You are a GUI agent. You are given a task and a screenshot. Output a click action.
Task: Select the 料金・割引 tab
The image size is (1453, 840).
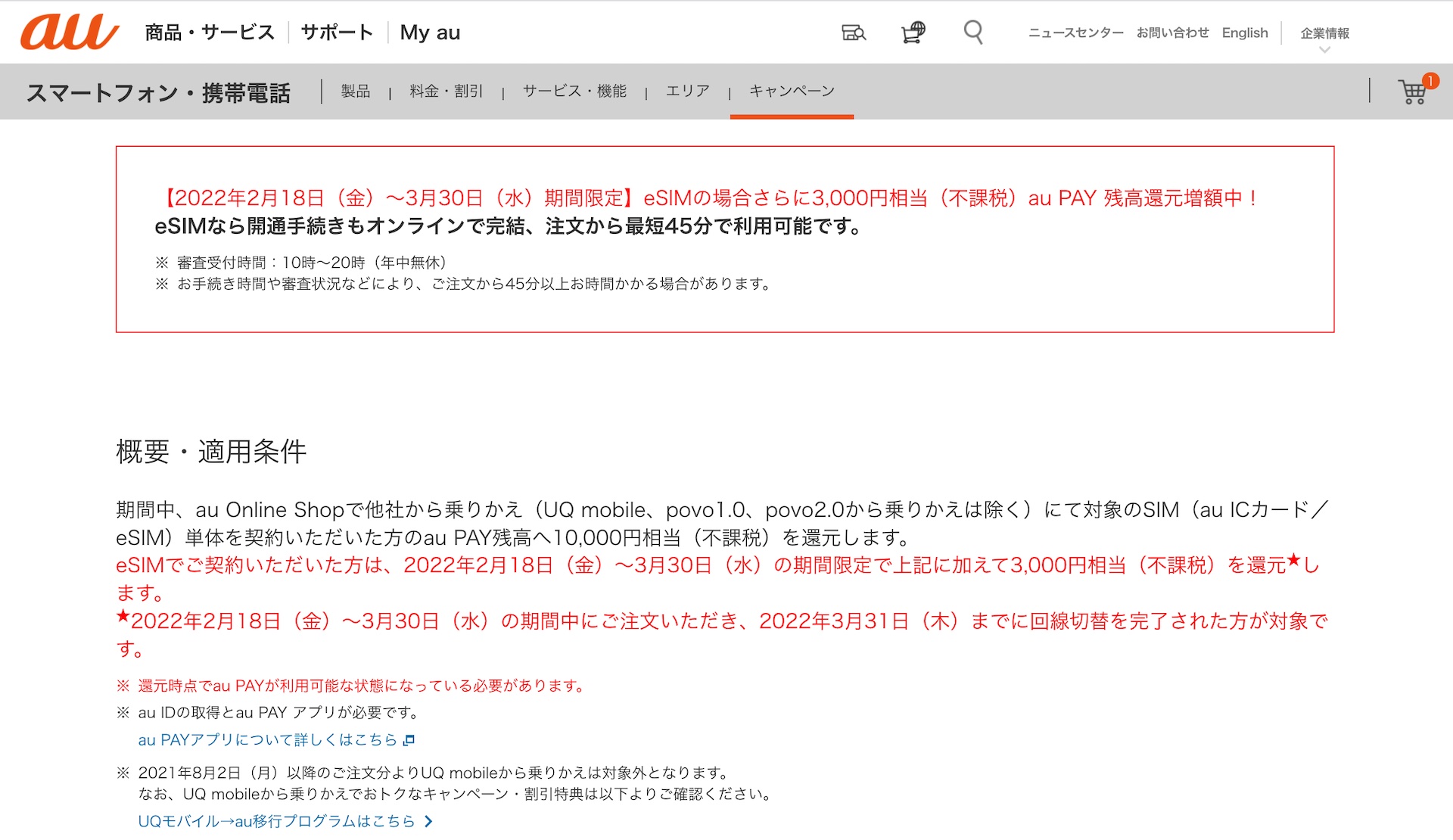pos(446,91)
